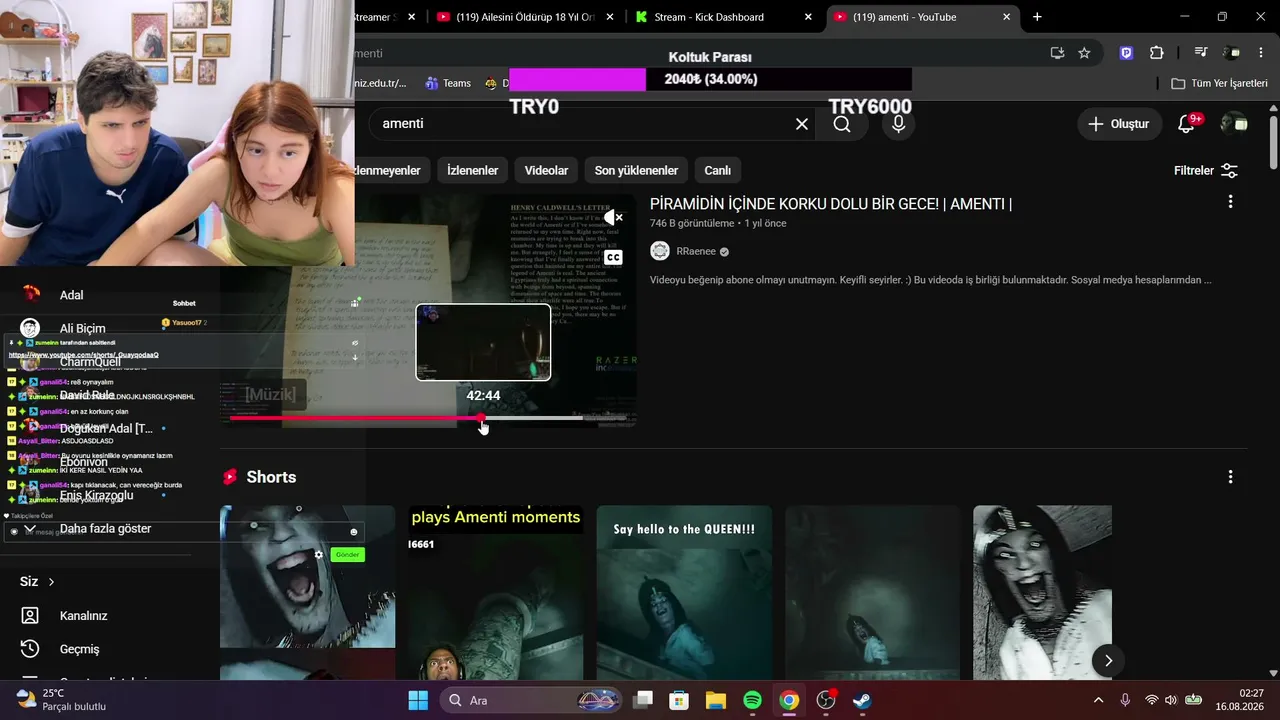Open Tüm Yer İşaretleri bookmarks folder
This screenshot has width=1280, height=720.
[x=1219, y=83]
